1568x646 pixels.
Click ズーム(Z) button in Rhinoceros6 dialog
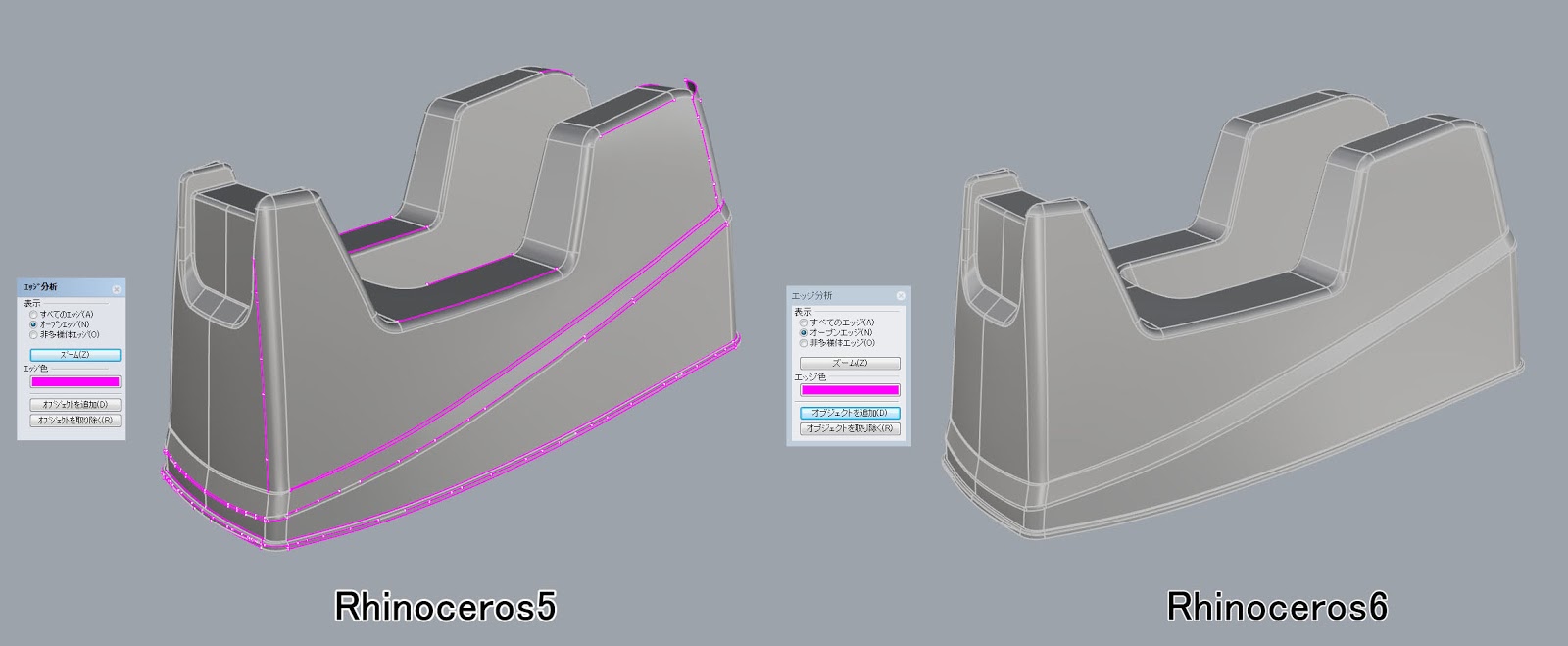(x=850, y=363)
